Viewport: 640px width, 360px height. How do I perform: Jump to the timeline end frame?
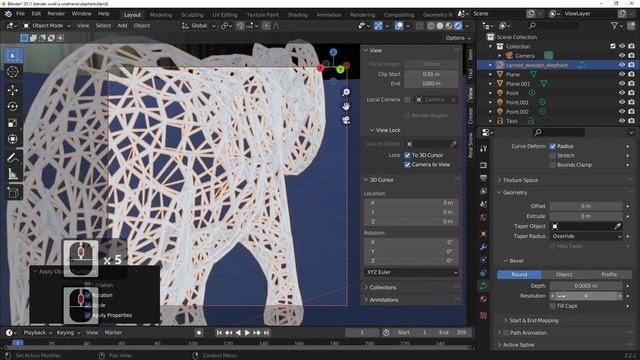pos(266,333)
